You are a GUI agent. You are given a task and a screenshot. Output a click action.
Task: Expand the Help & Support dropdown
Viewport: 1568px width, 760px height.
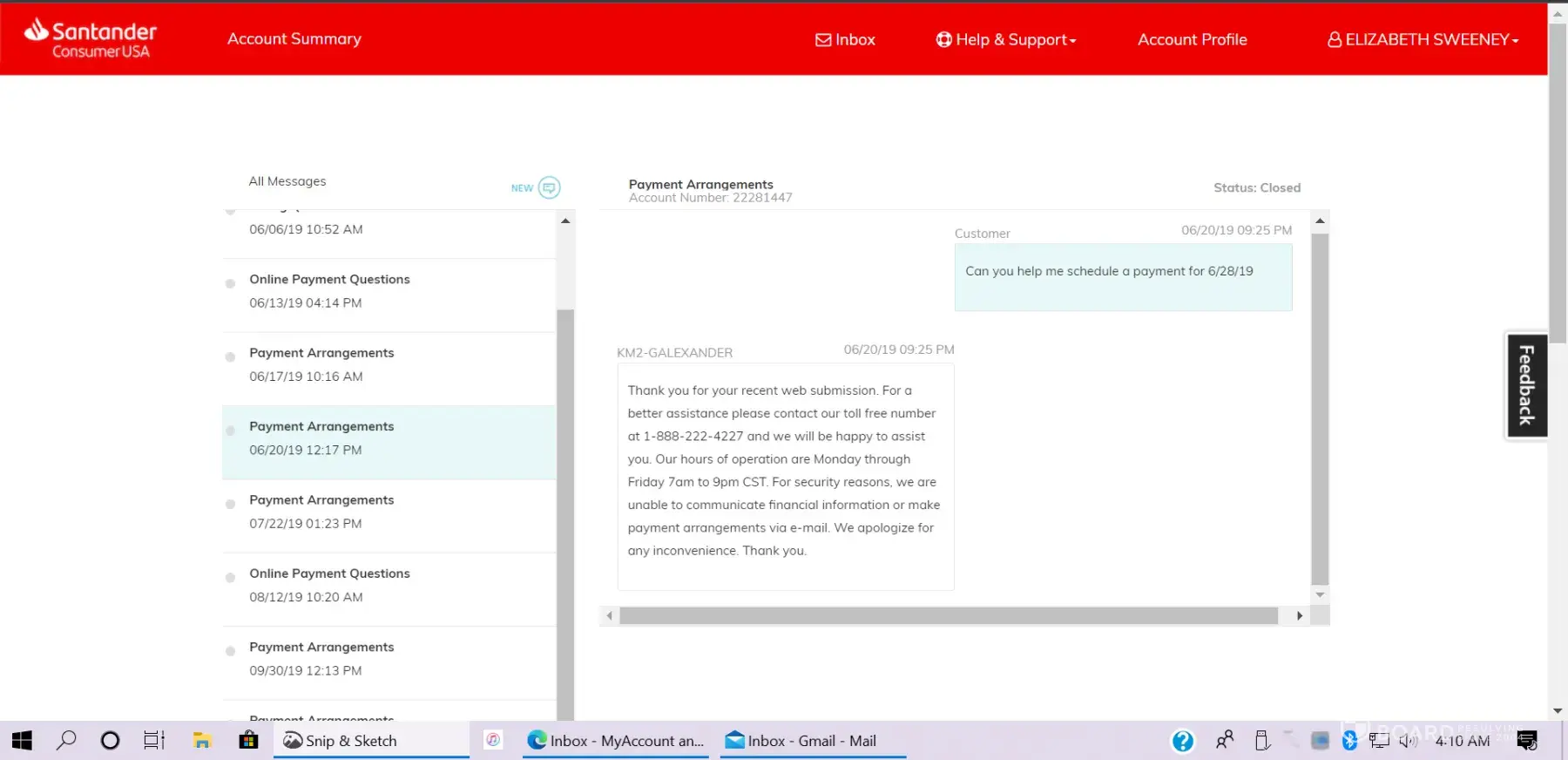[1006, 39]
